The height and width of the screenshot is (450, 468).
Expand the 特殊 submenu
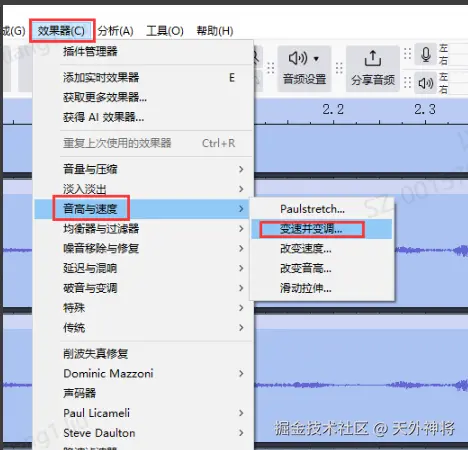click(x=144, y=308)
